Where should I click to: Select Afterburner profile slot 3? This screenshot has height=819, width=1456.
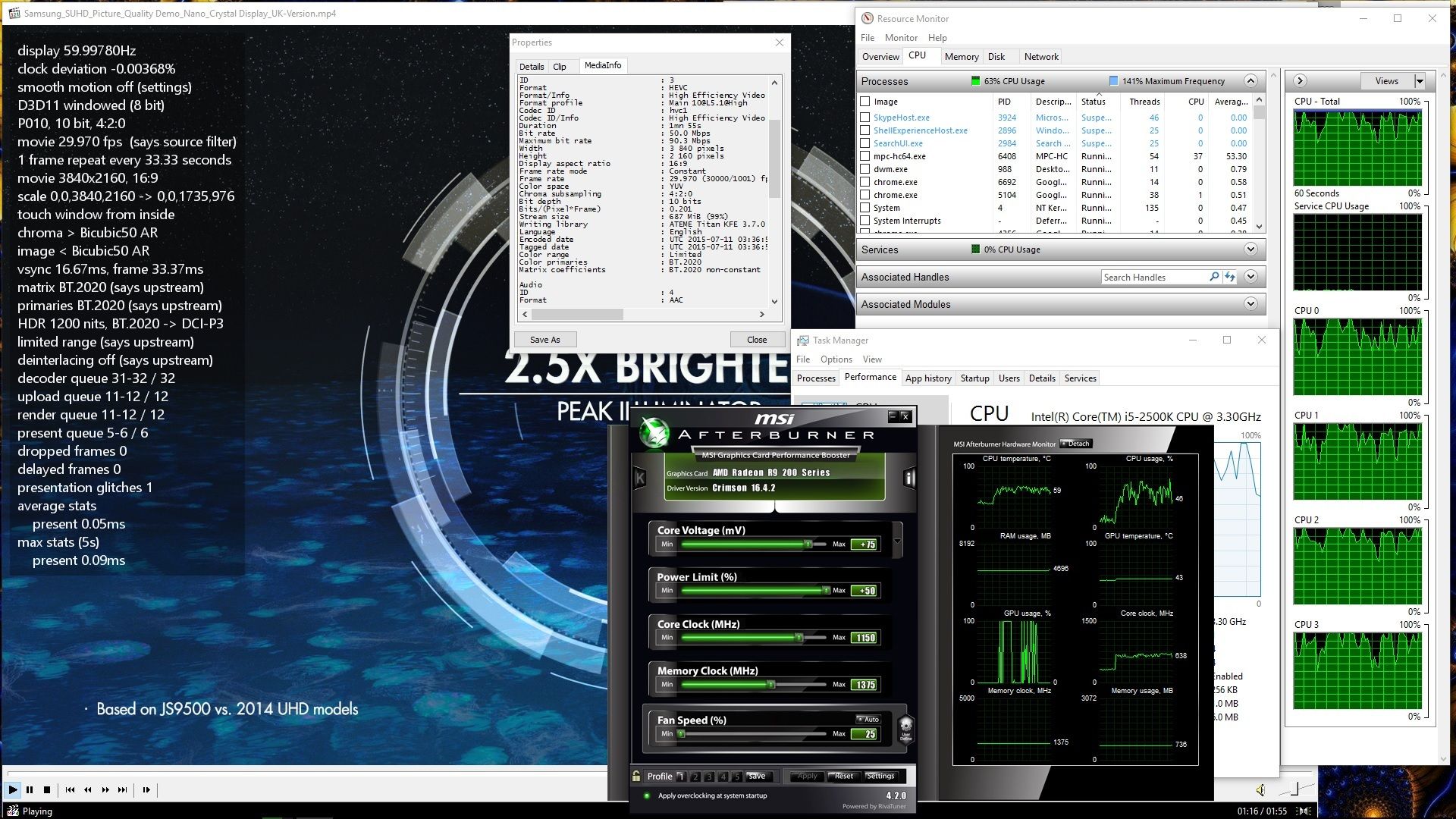tap(709, 776)
